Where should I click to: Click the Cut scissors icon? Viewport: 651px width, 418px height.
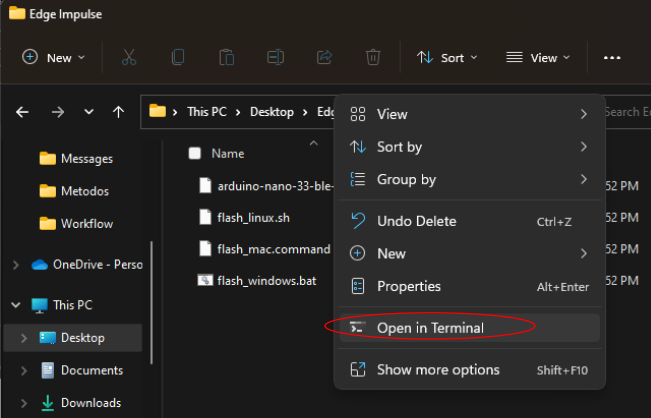(129, 57)
